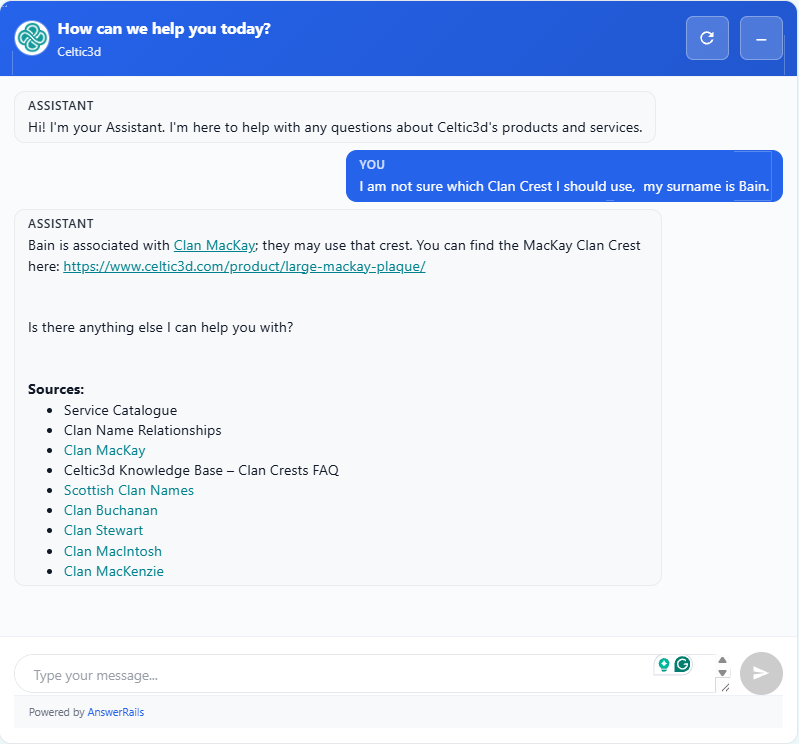Open the Clan Stewart source link
Viewport: 799px width, 744px height.
click(x=103, y=530)
